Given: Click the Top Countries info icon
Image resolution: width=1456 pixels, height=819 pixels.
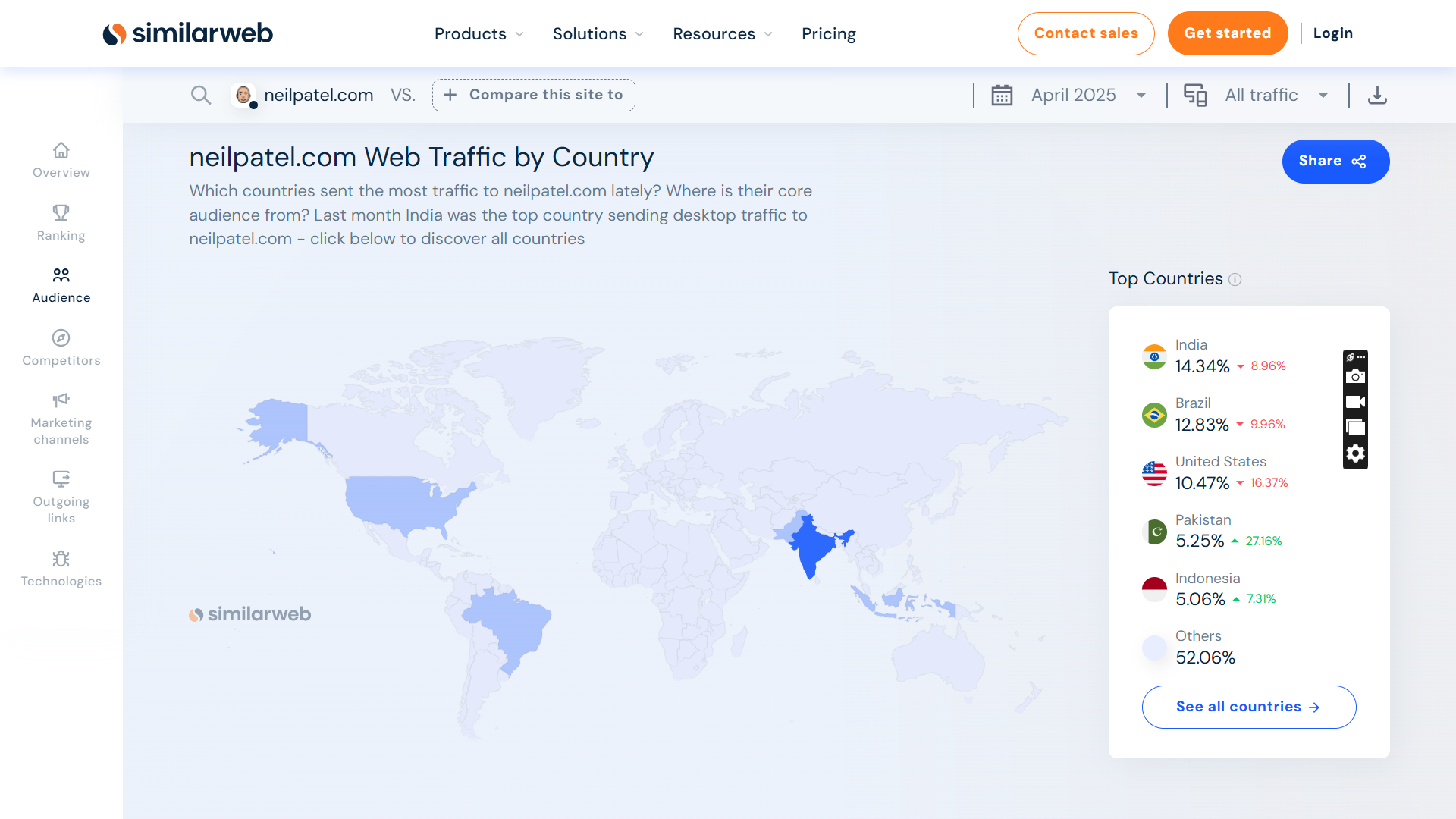Looking at the screenshot, I should (1235, 279).
